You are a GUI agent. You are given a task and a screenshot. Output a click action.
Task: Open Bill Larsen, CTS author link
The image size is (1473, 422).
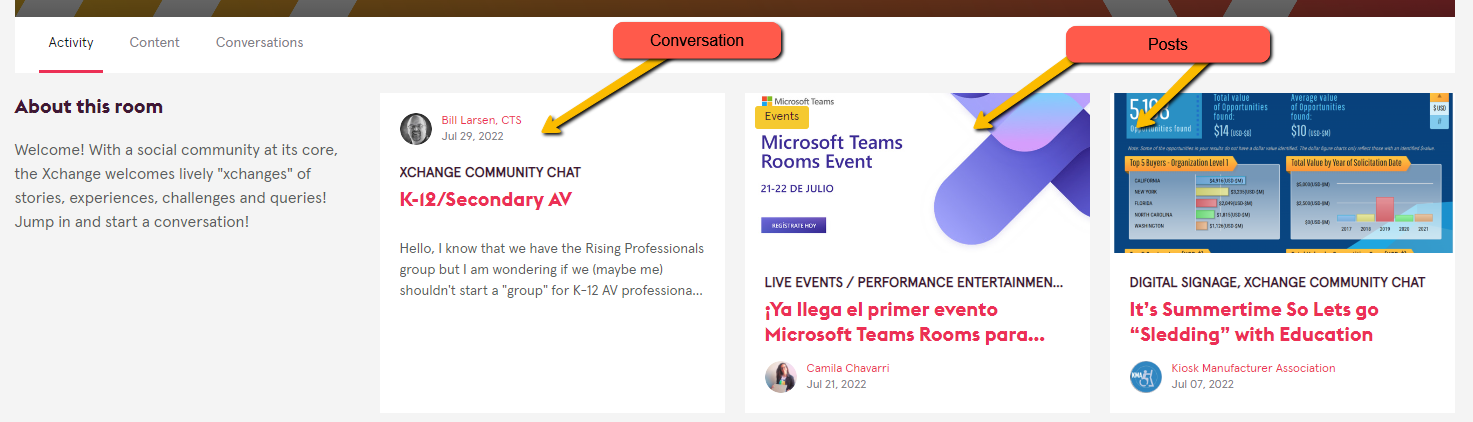click(x=481, y=120)
